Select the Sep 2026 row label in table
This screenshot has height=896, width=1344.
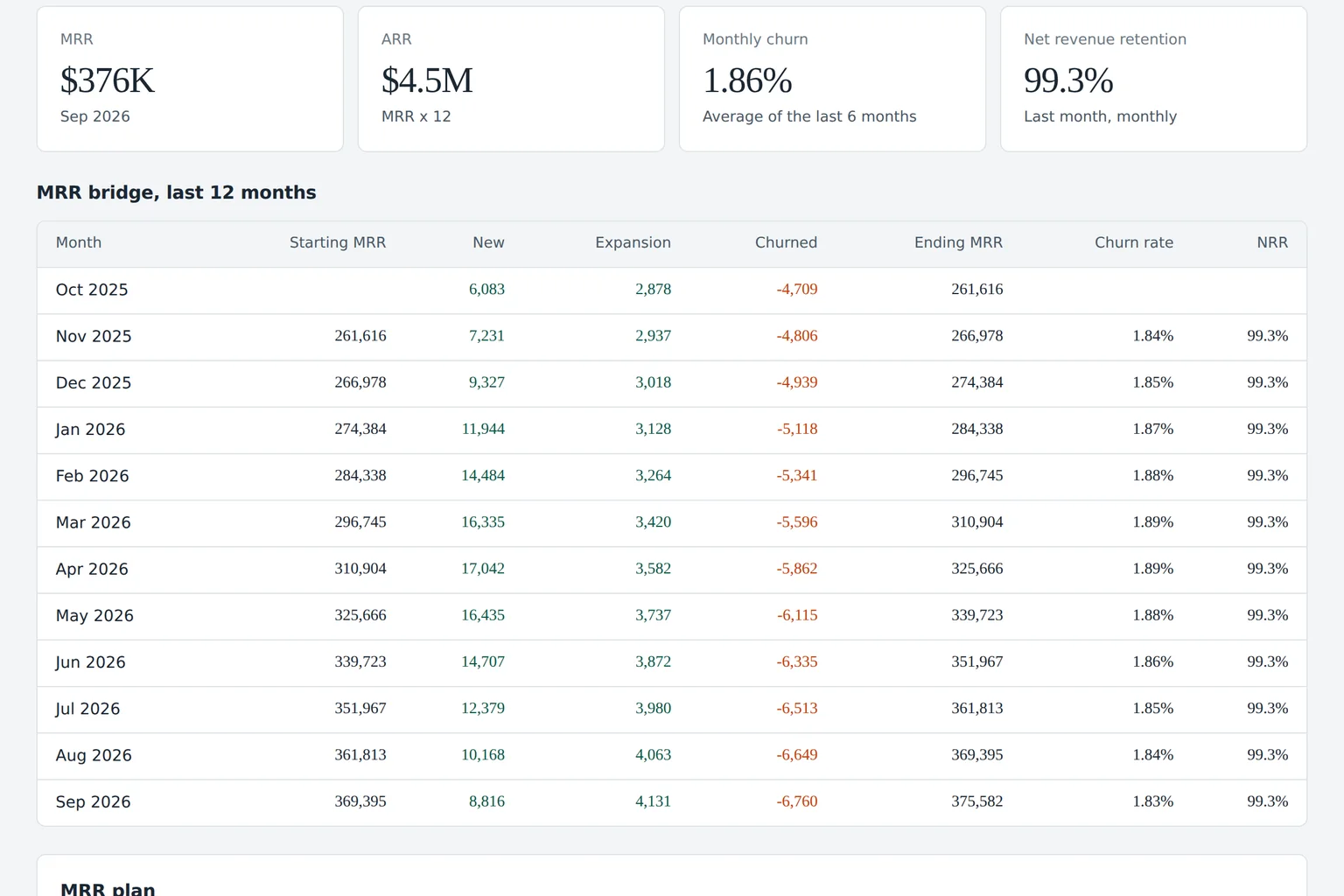coord(93,801)
